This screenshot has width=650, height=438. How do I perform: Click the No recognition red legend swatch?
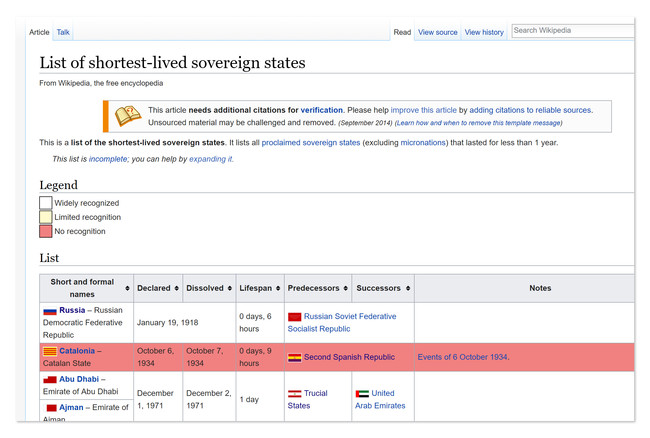46,231
